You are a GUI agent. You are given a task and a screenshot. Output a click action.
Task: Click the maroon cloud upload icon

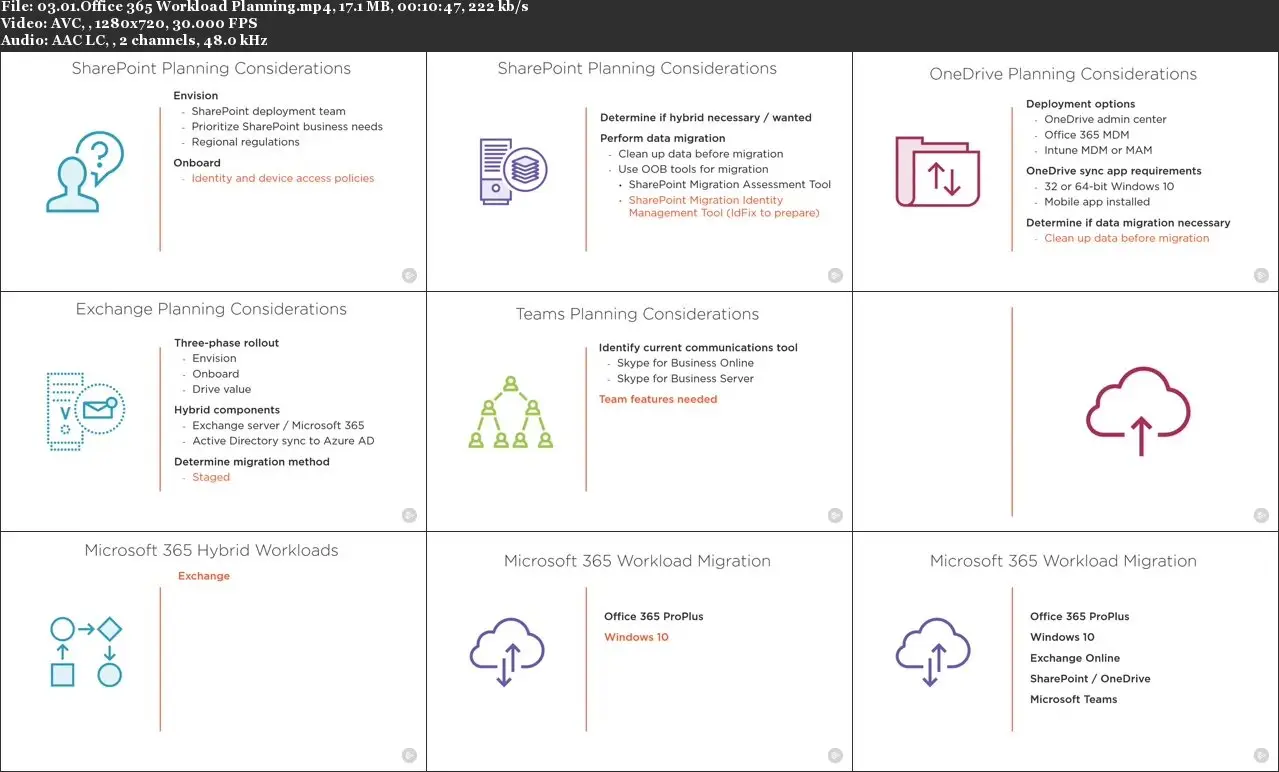click(x=1138, y=412)
